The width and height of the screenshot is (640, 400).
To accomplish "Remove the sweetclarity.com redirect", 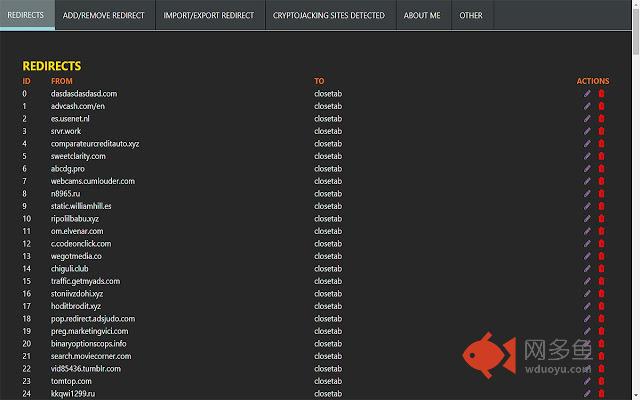I will pos(601,156).
